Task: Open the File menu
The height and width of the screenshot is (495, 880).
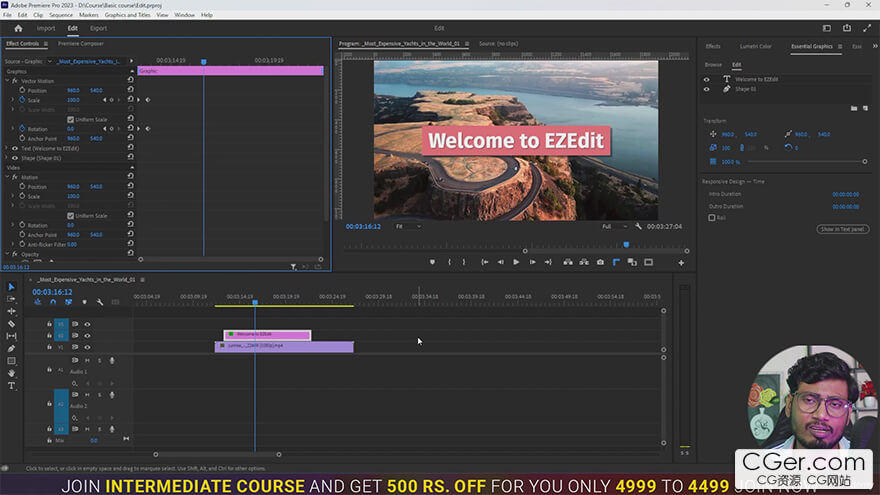Action: click(7, 15)
